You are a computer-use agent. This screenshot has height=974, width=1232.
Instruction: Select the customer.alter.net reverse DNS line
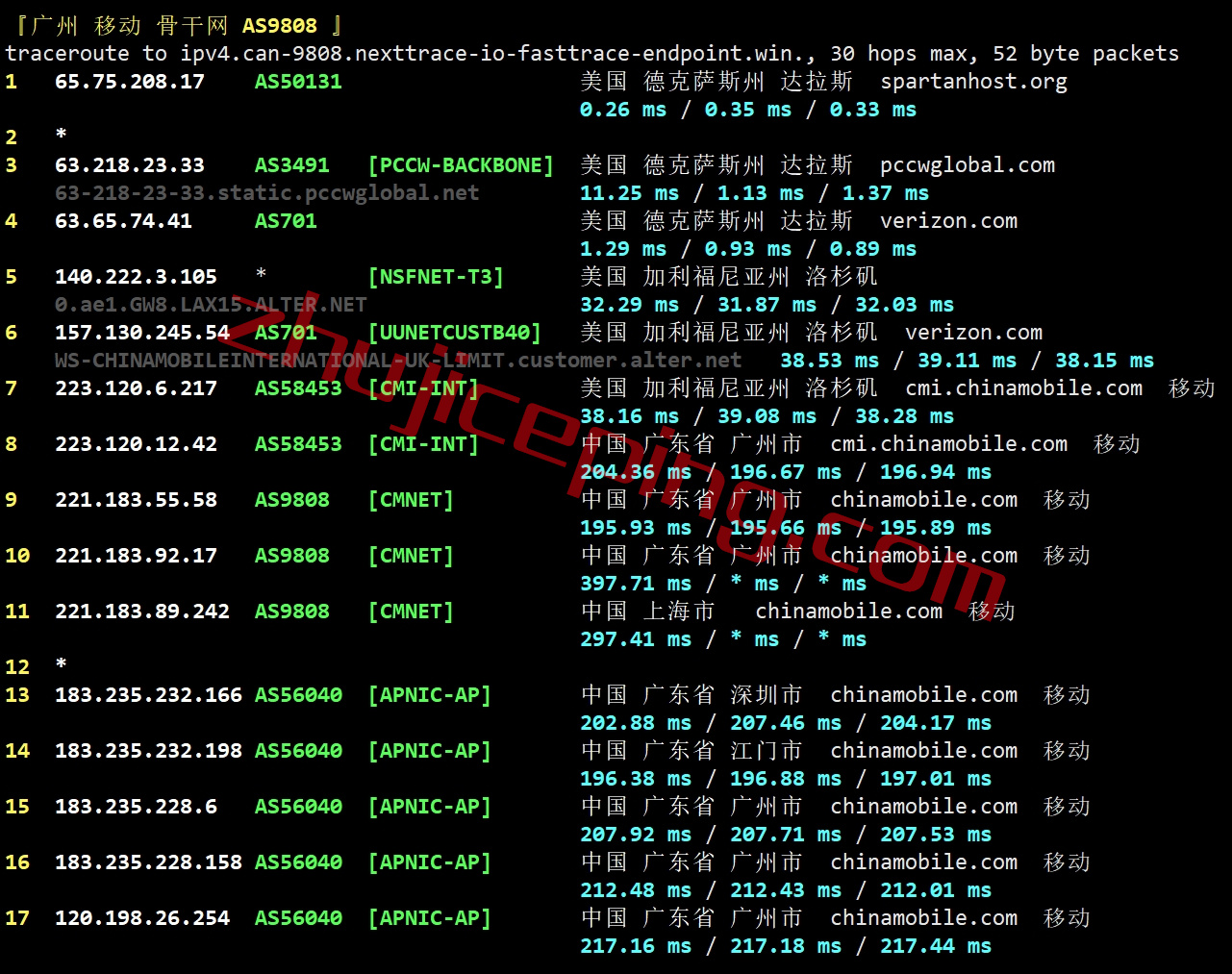(398, 361)
